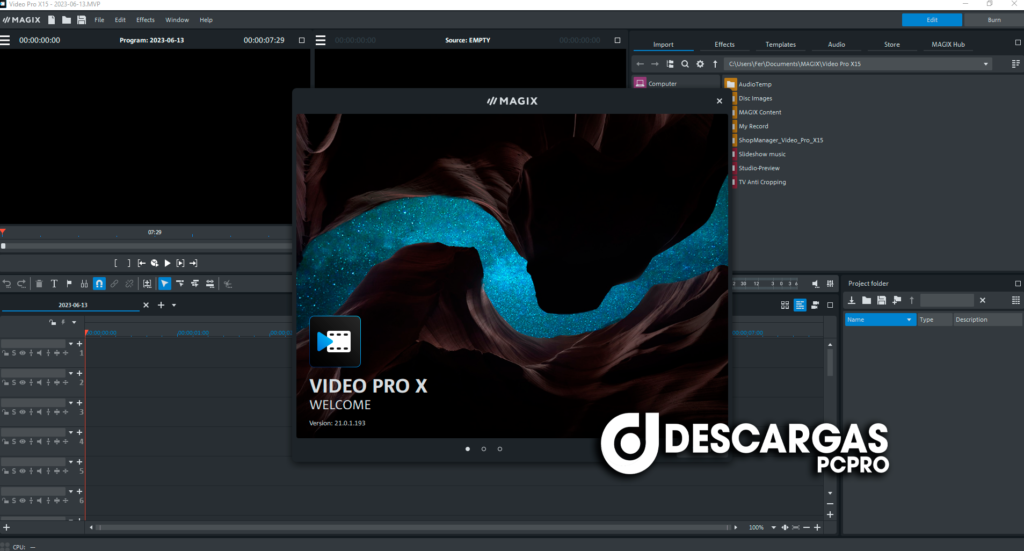Open the Name column dropdown in Project folder
Viewport: 1024px width, 551px height.
pyautogui.click(x=909, y=320)
